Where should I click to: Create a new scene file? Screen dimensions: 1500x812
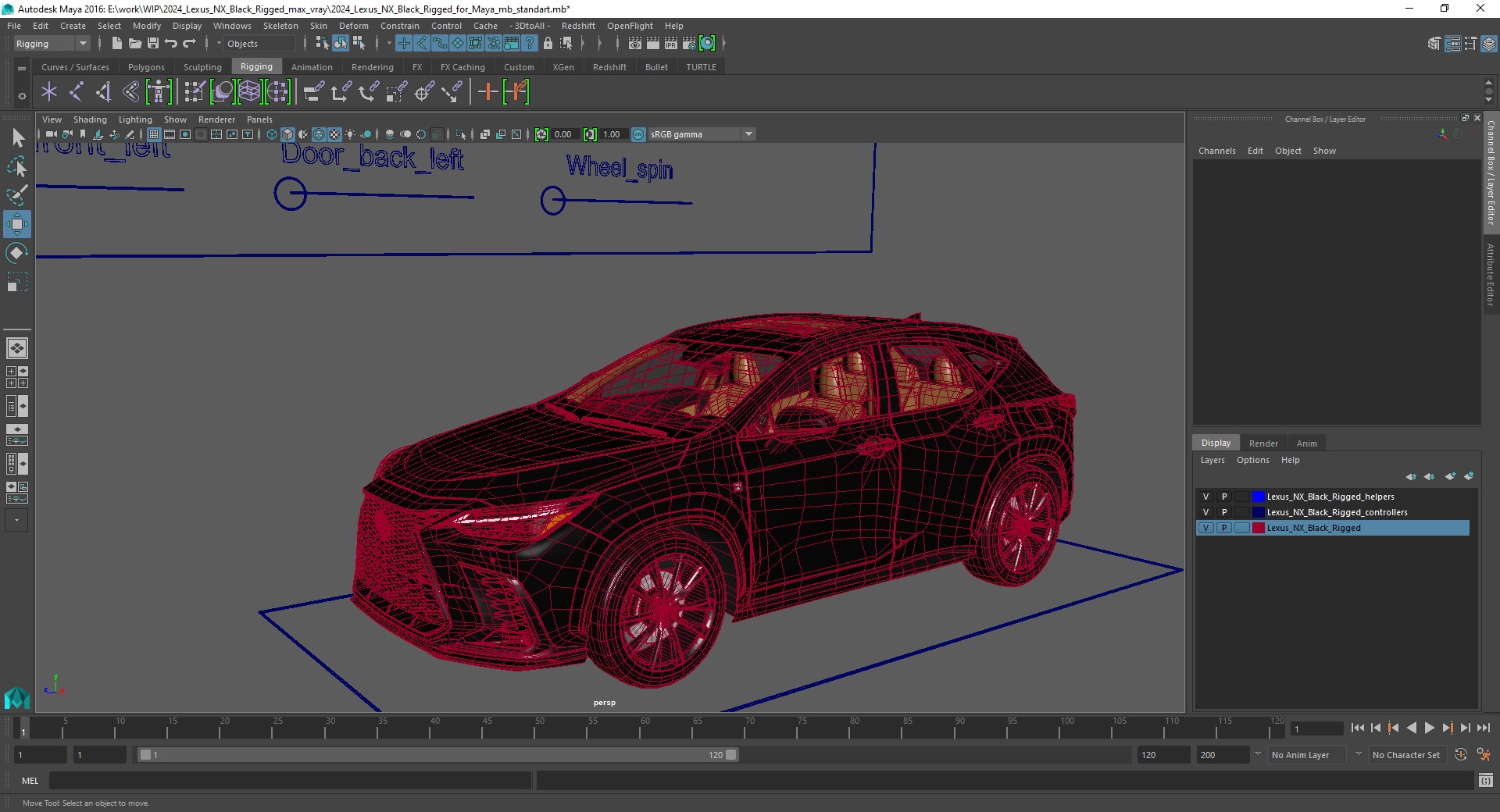[116, 44]
